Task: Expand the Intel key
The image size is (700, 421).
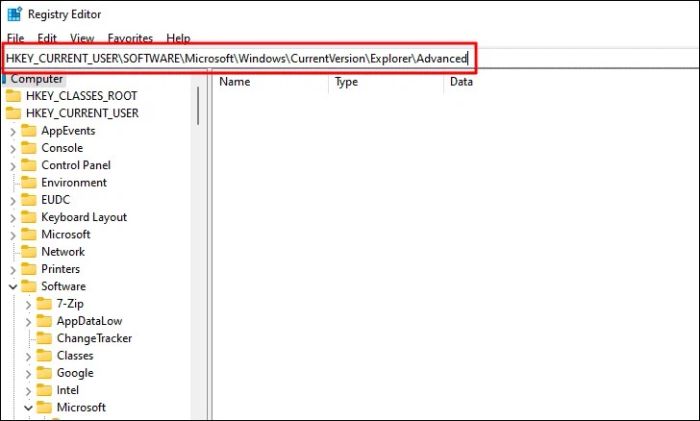Action: pyautogui.click(x=28, y=392)
